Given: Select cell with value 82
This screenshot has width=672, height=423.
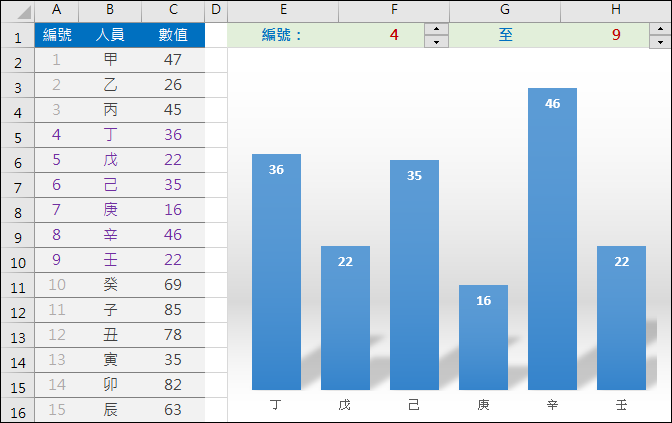Looking at the screenshot, I should click(173, 385).
